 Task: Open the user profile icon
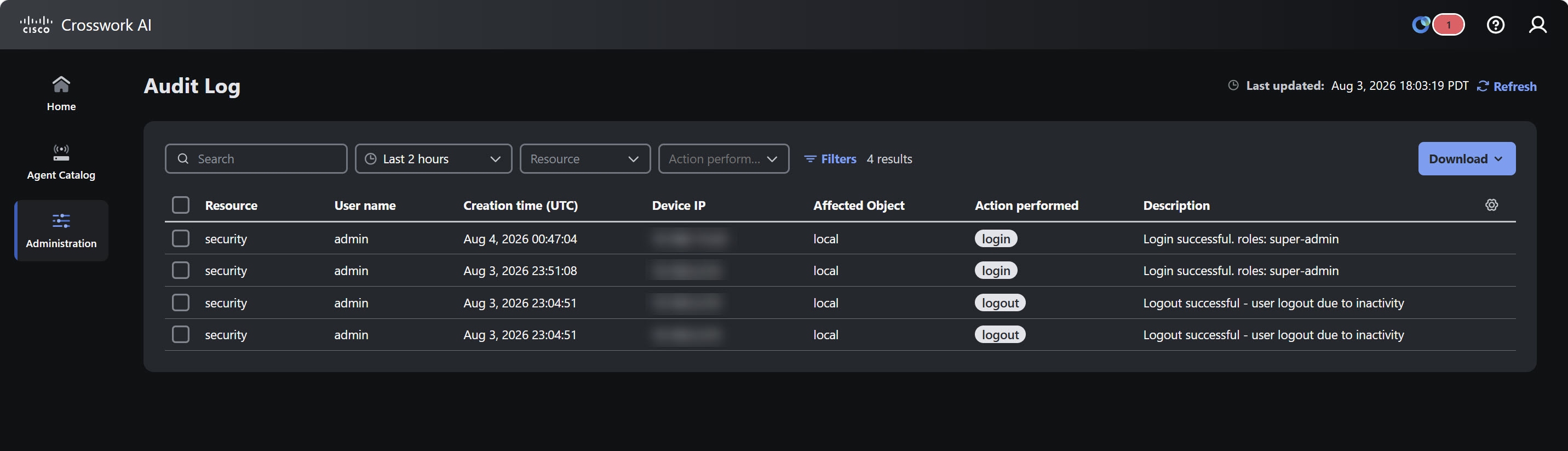point(1537,25)
